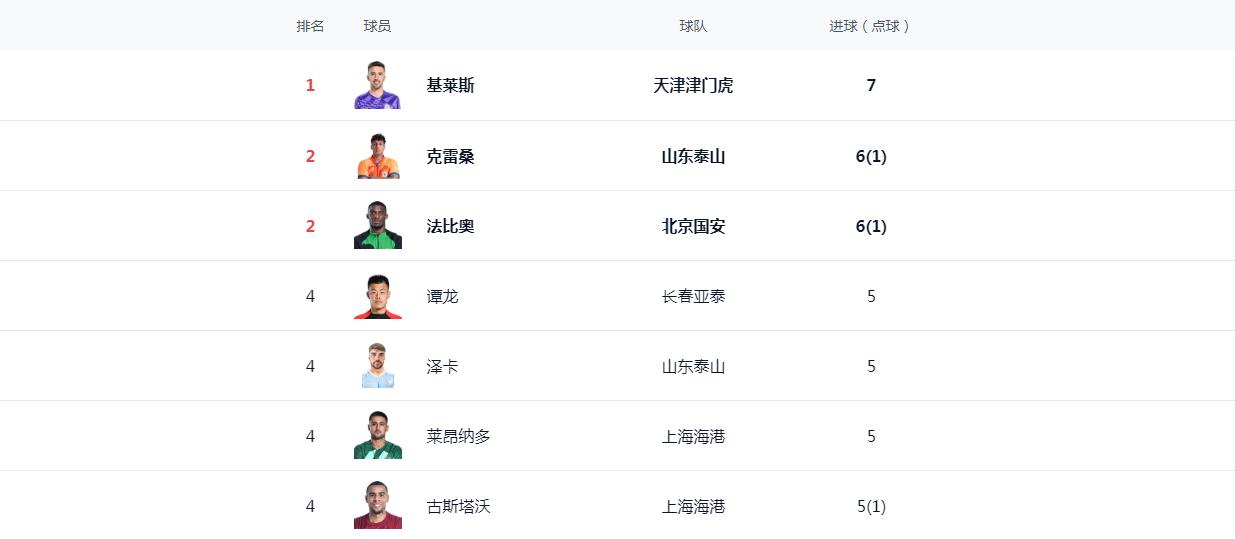The height and width of the screenshot is (539, 1235).
Task: Click the 排名 column header
Action: pos(310,26)
